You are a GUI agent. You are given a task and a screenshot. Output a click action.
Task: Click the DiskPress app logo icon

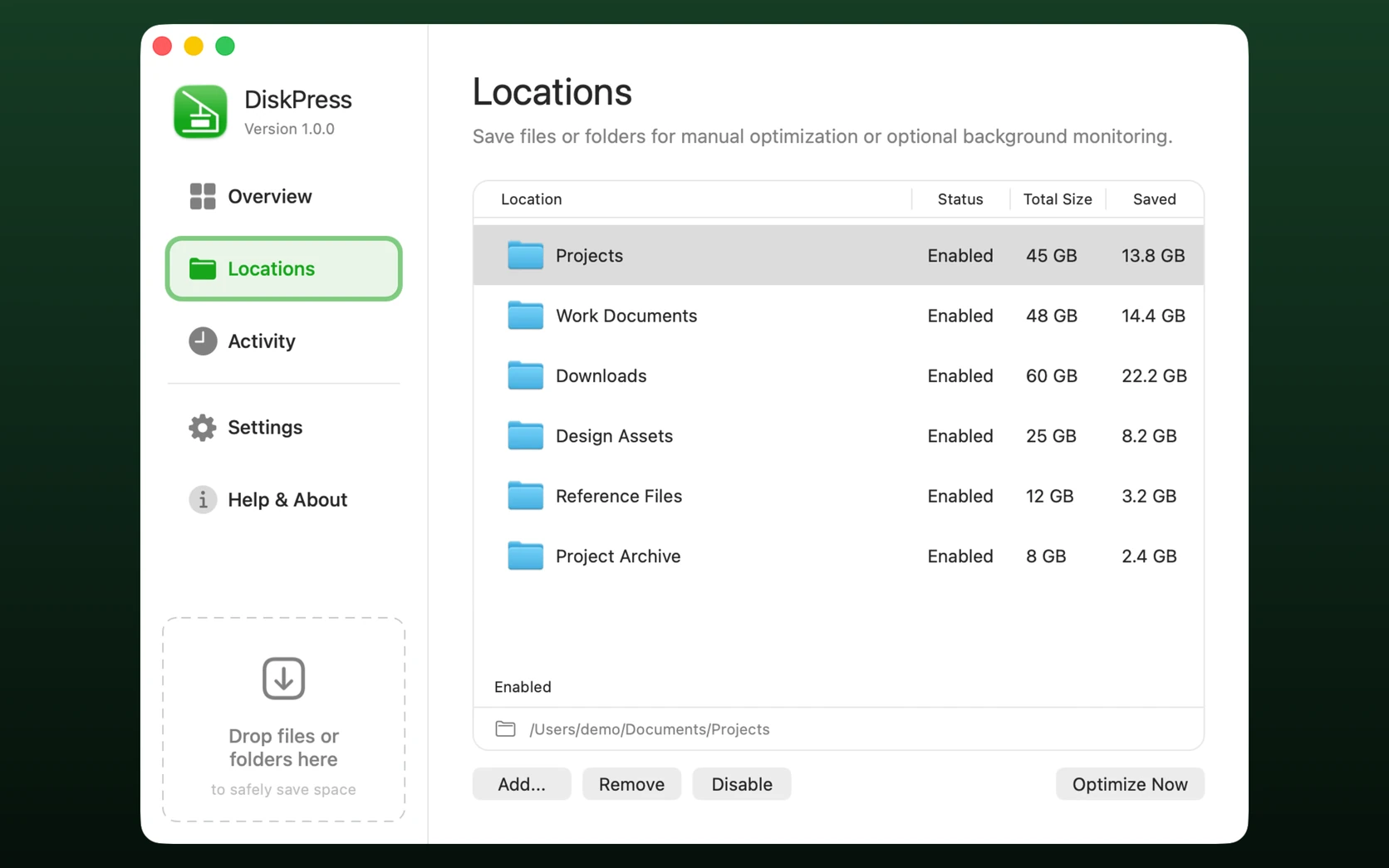200,111
